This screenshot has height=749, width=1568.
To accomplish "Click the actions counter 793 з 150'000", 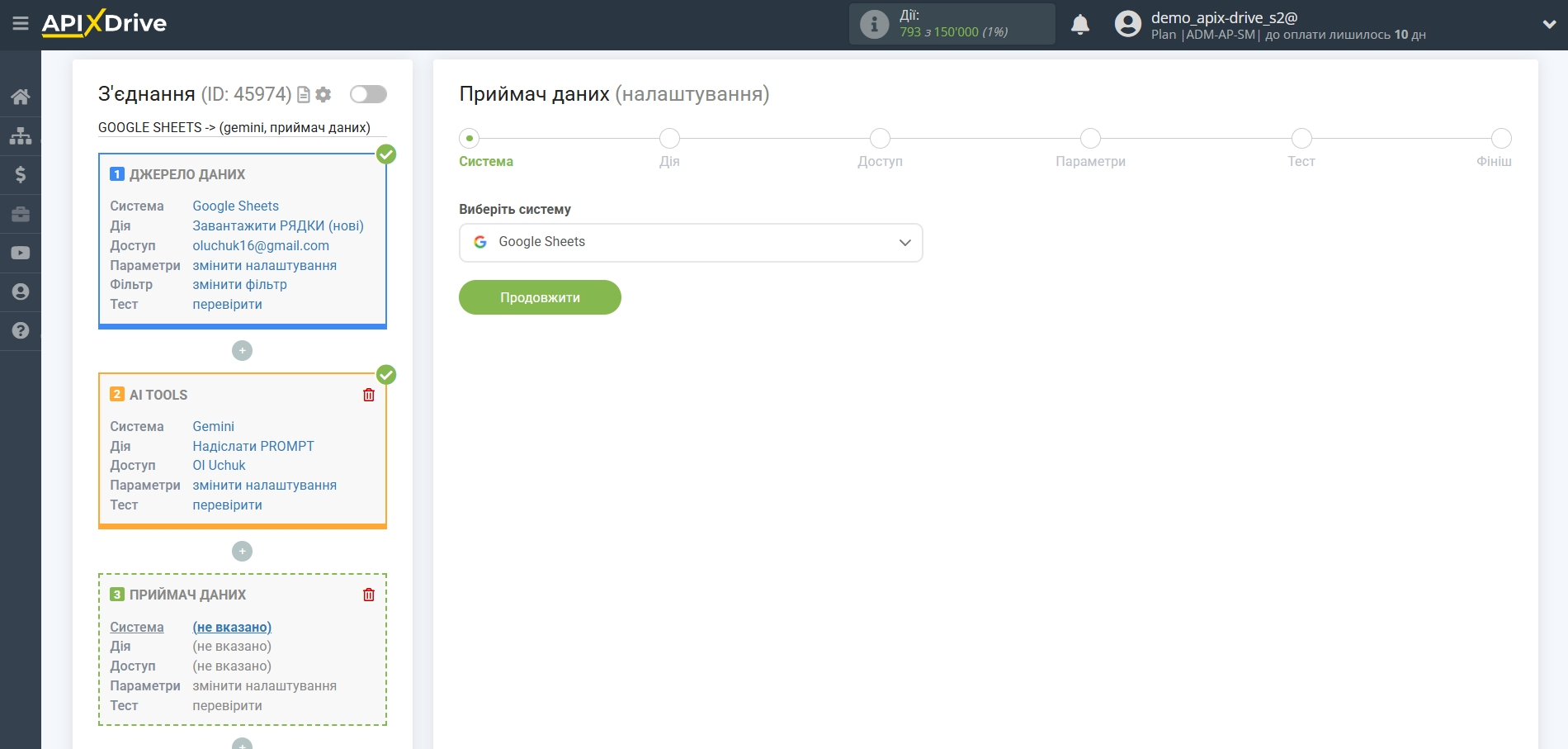I will (x=954, y=32).
